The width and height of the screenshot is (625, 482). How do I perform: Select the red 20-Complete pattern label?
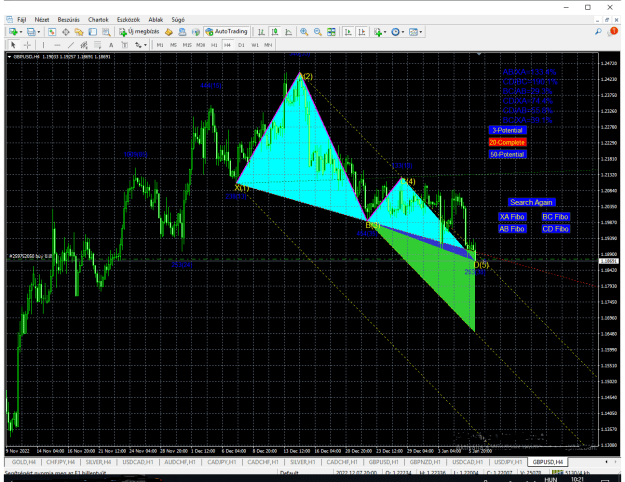click(507, 142)
